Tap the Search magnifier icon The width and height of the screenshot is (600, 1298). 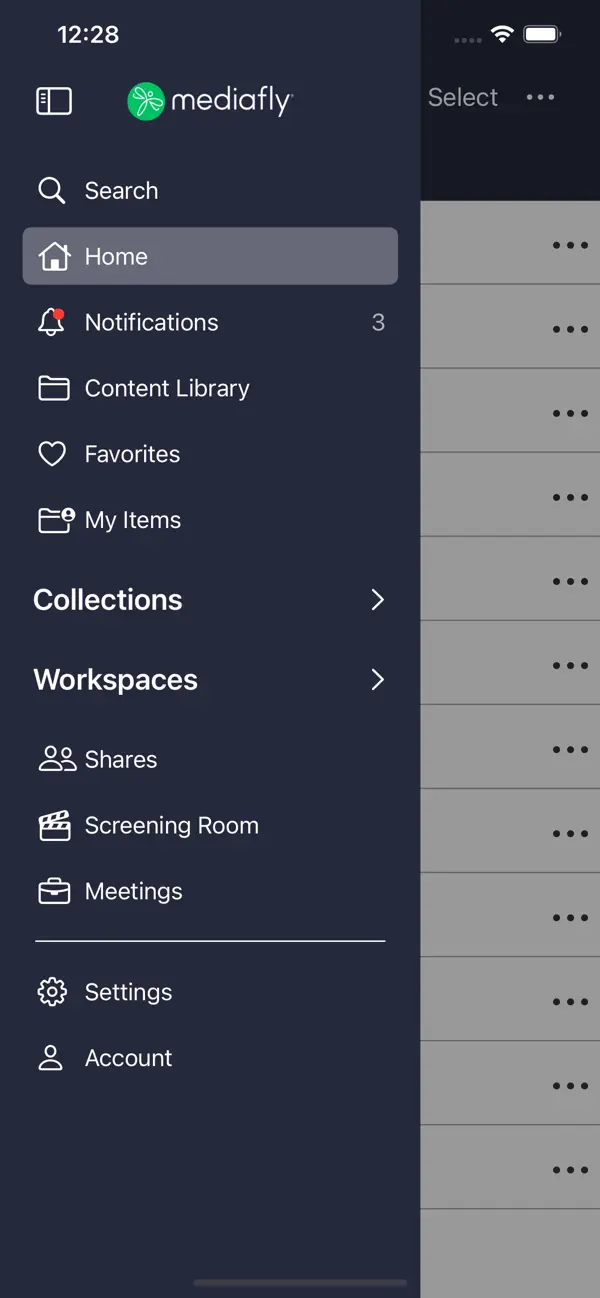[x=52, y=190]
